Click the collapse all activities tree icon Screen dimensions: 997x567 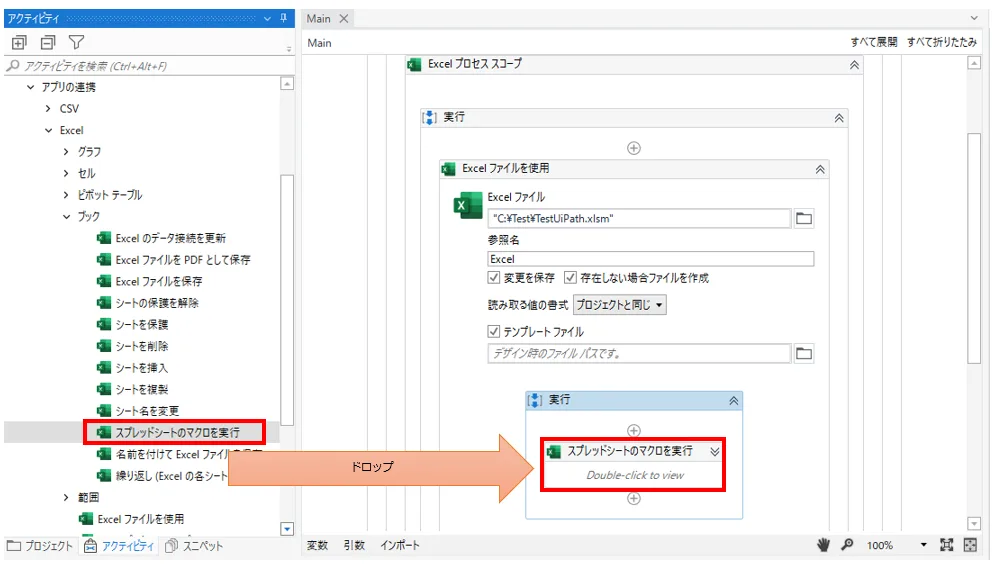tap(47, 42)
